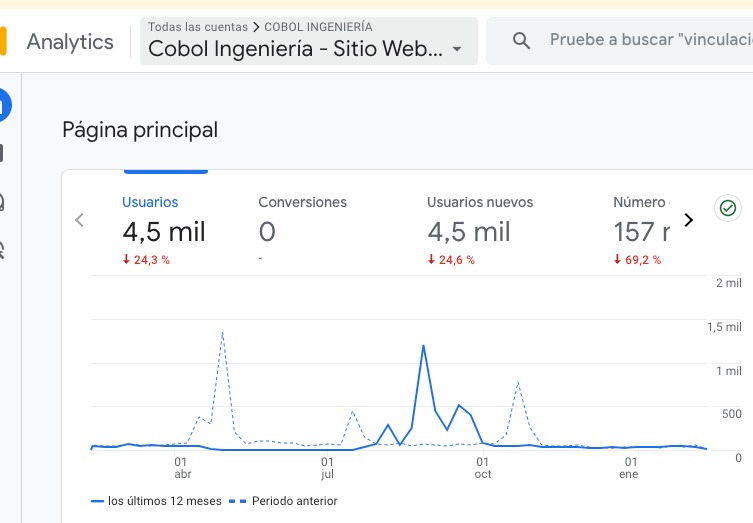Viewport: 753px width, 523px height.
Task: Click the Todas las cuentas breadcrumb
Action: (x=197, y=27)
